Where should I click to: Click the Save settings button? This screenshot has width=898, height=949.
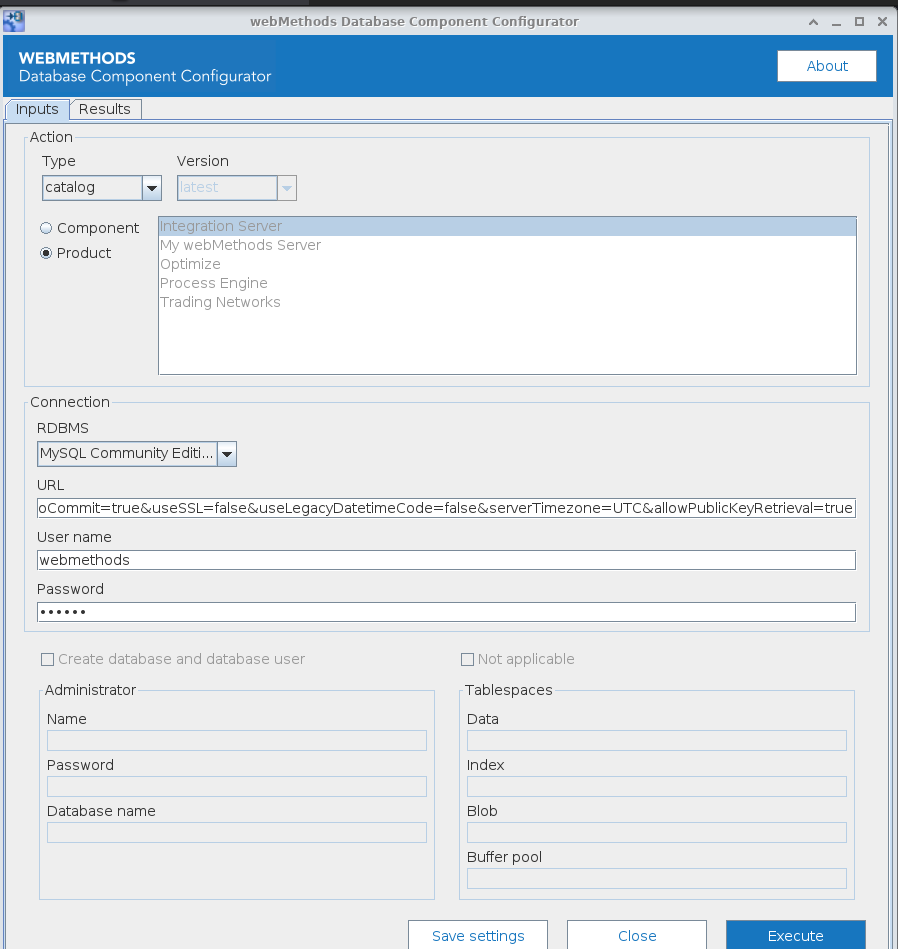478,935
